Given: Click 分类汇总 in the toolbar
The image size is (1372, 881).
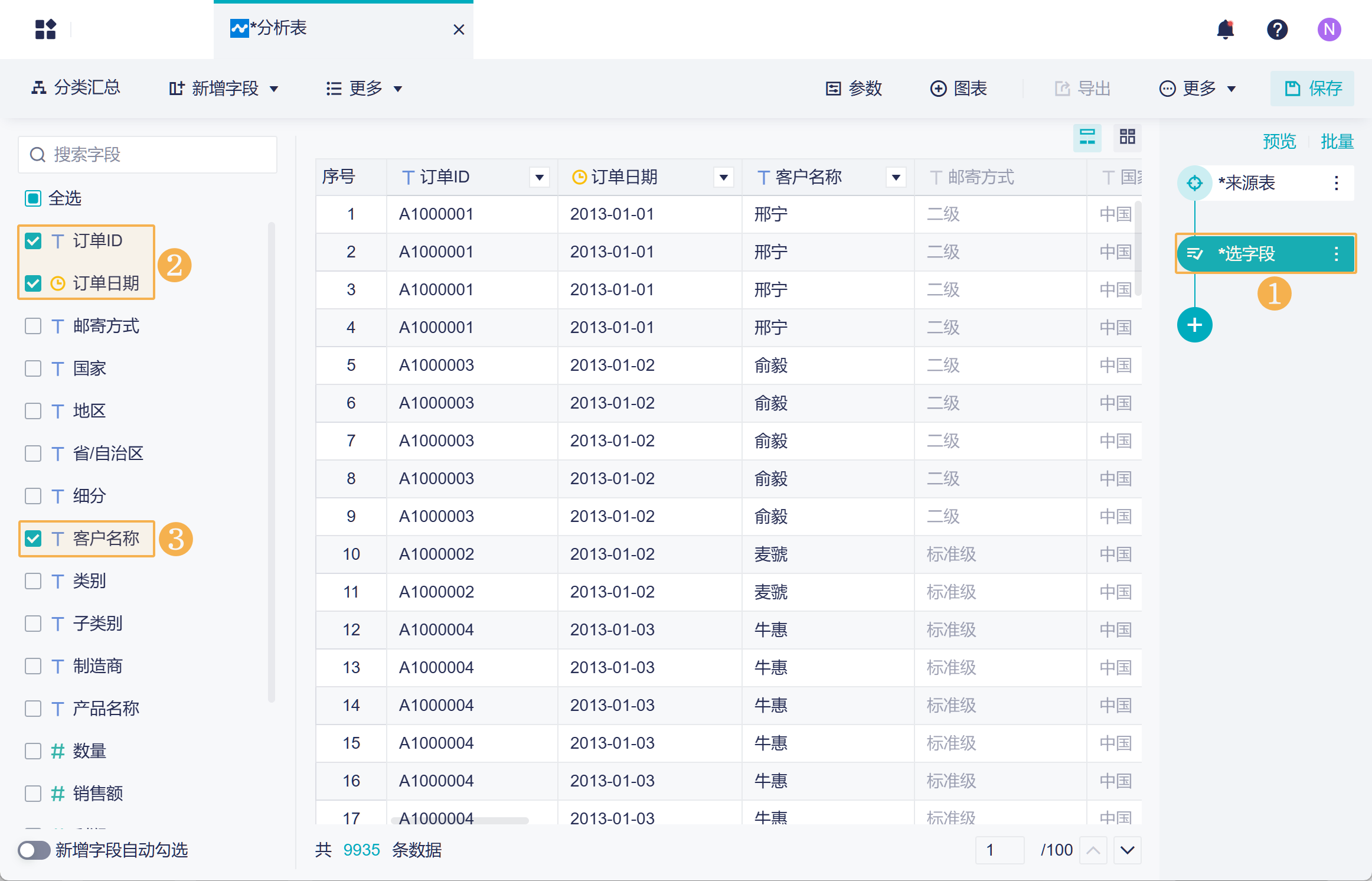Looking at the screenshot, I should tap(76, 88).
